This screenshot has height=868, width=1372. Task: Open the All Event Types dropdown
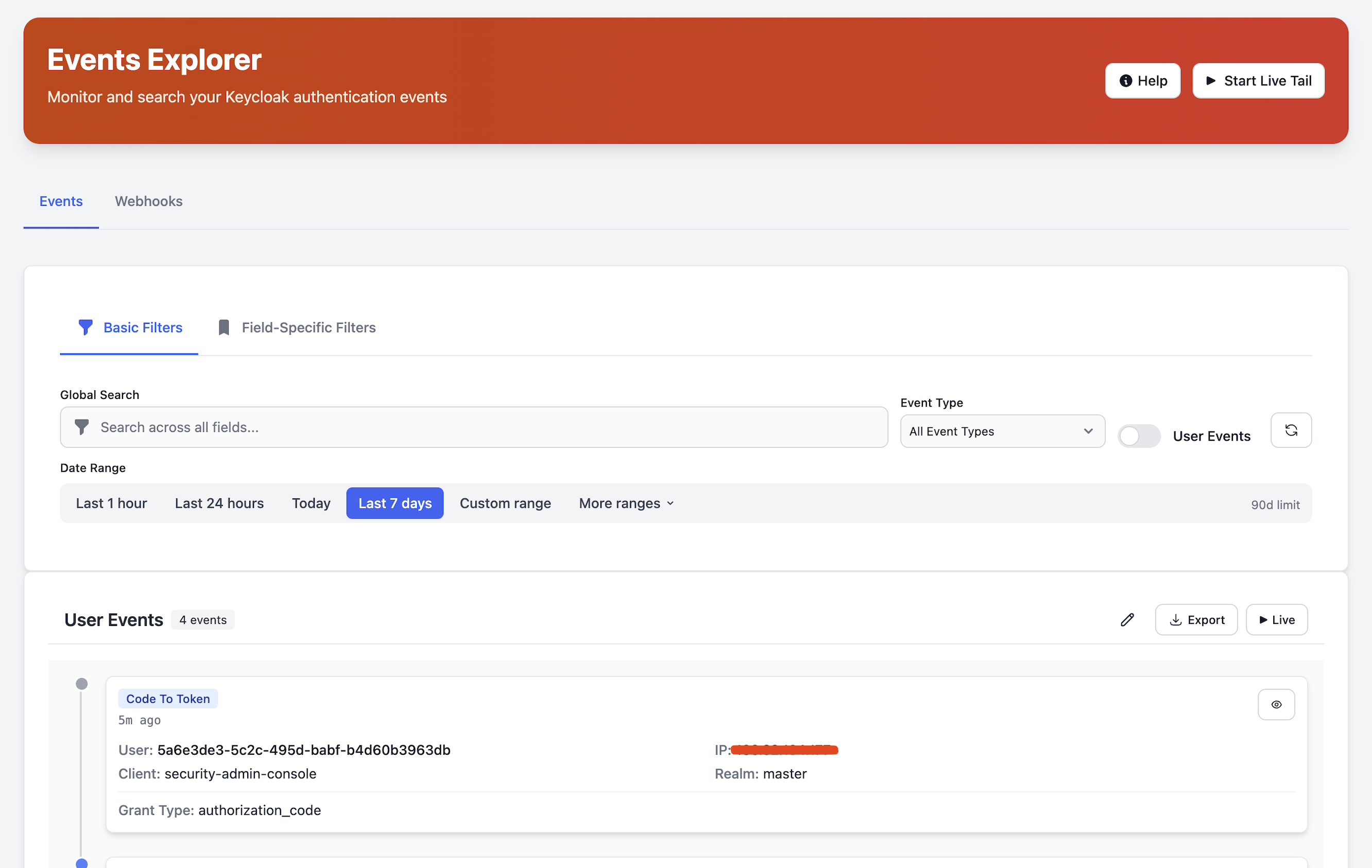point(1002,431)
